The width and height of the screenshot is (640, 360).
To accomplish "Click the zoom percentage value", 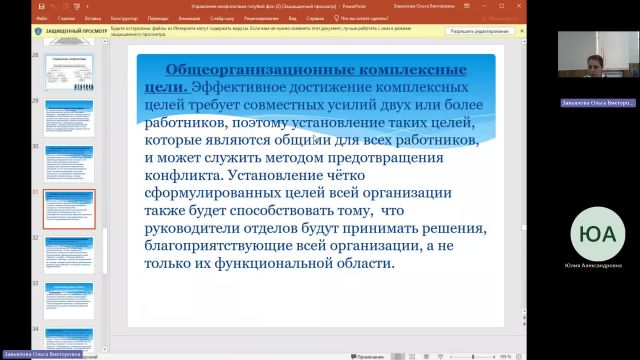I will pyautogui.click(x=505, y=357).
